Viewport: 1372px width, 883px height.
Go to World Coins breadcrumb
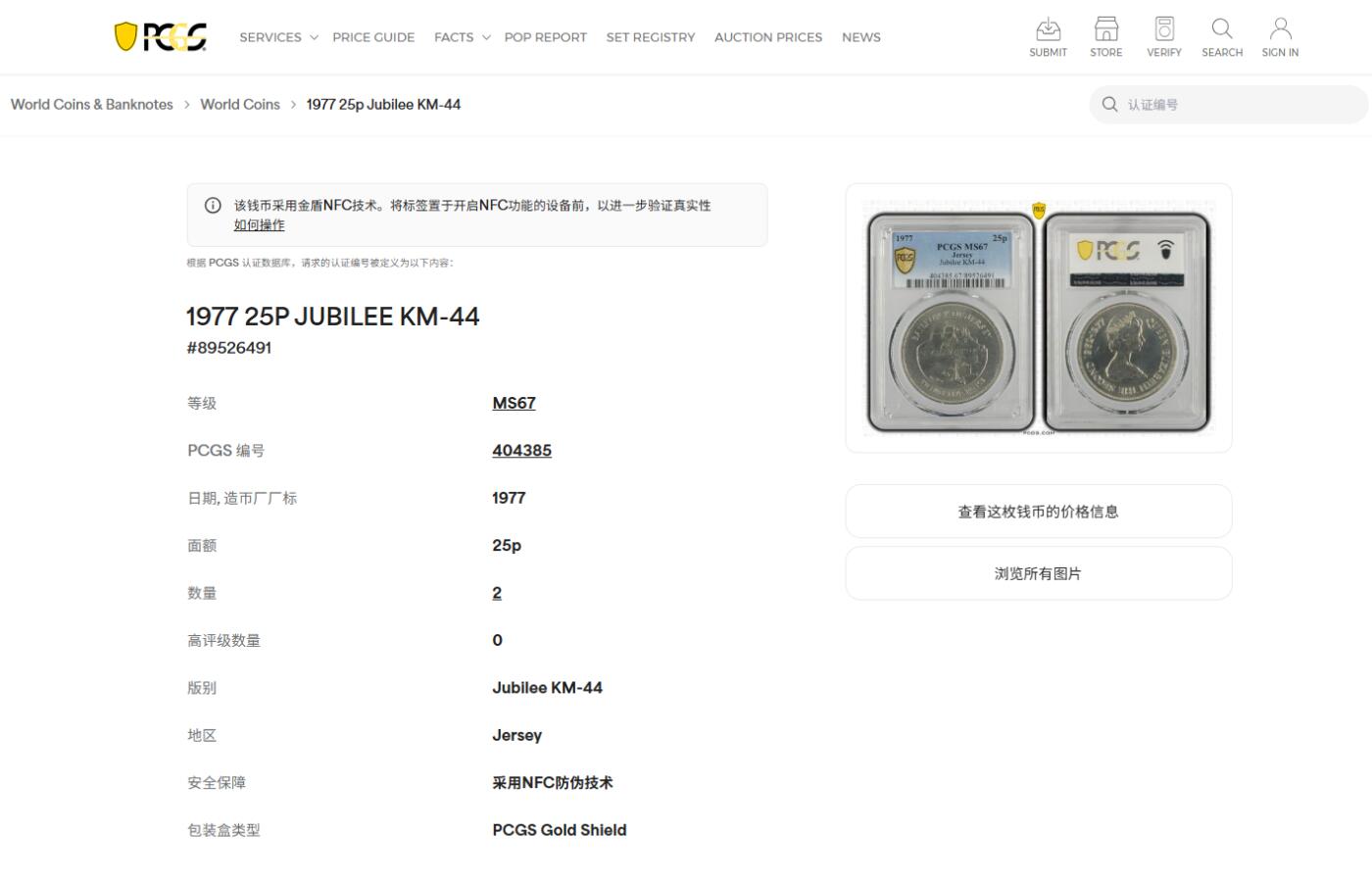click(240, 104)
